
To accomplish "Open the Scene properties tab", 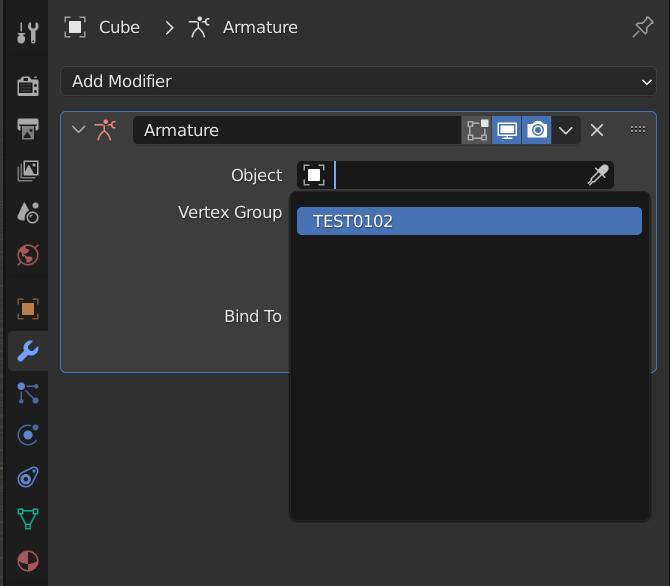I will click(x=28, y=212).
